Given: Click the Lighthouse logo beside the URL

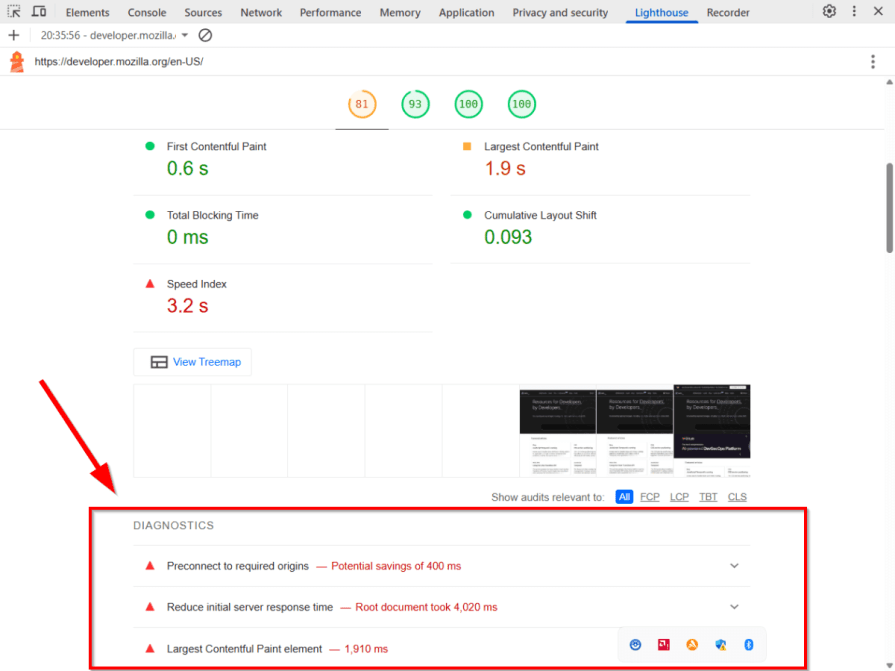Looking at the screenshot, I should (15, 60).
